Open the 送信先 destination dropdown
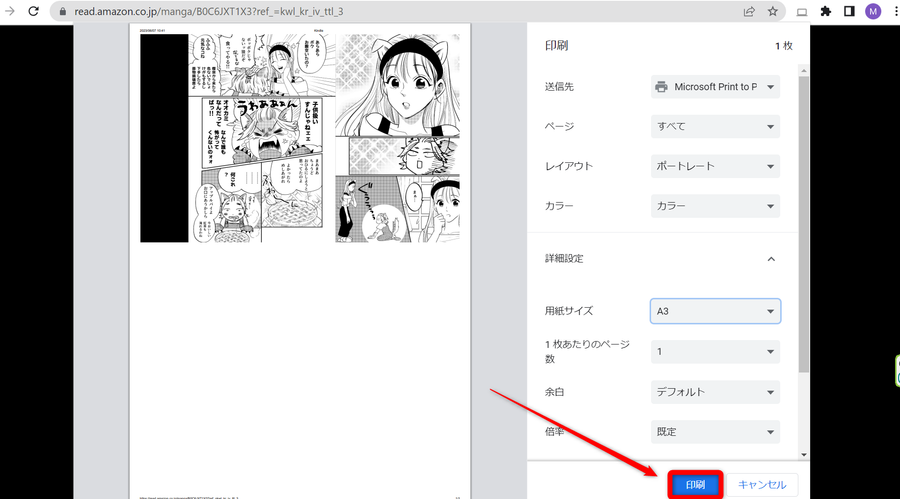The width and height of the screenshot is (900, 499). click(715, 87)
